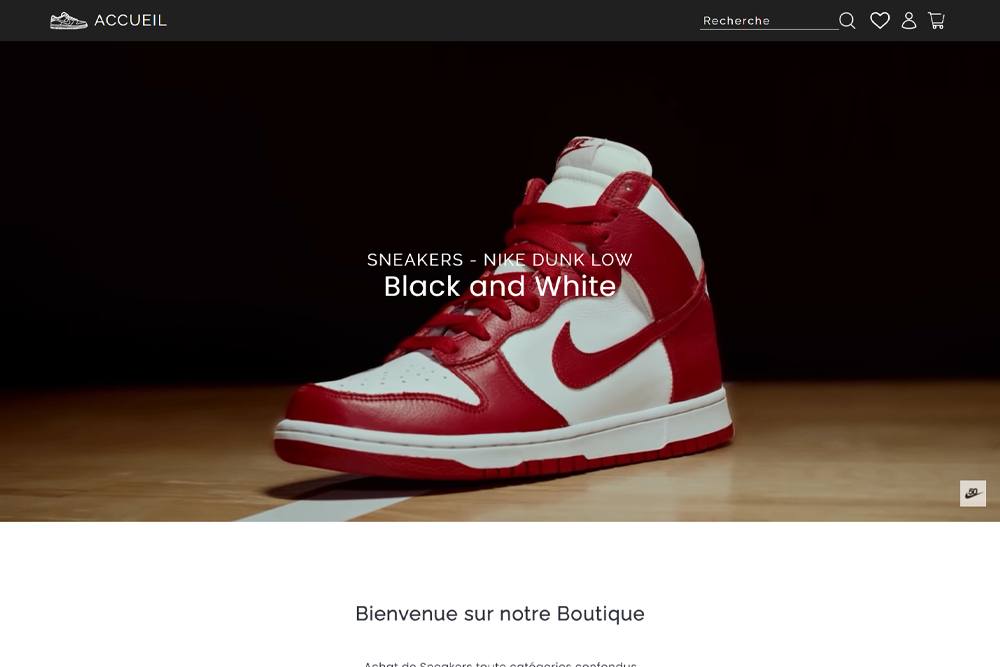Click the Bienvenue sur notre Boutique heading
1000x667 pixels.
[x=500, y=613]
